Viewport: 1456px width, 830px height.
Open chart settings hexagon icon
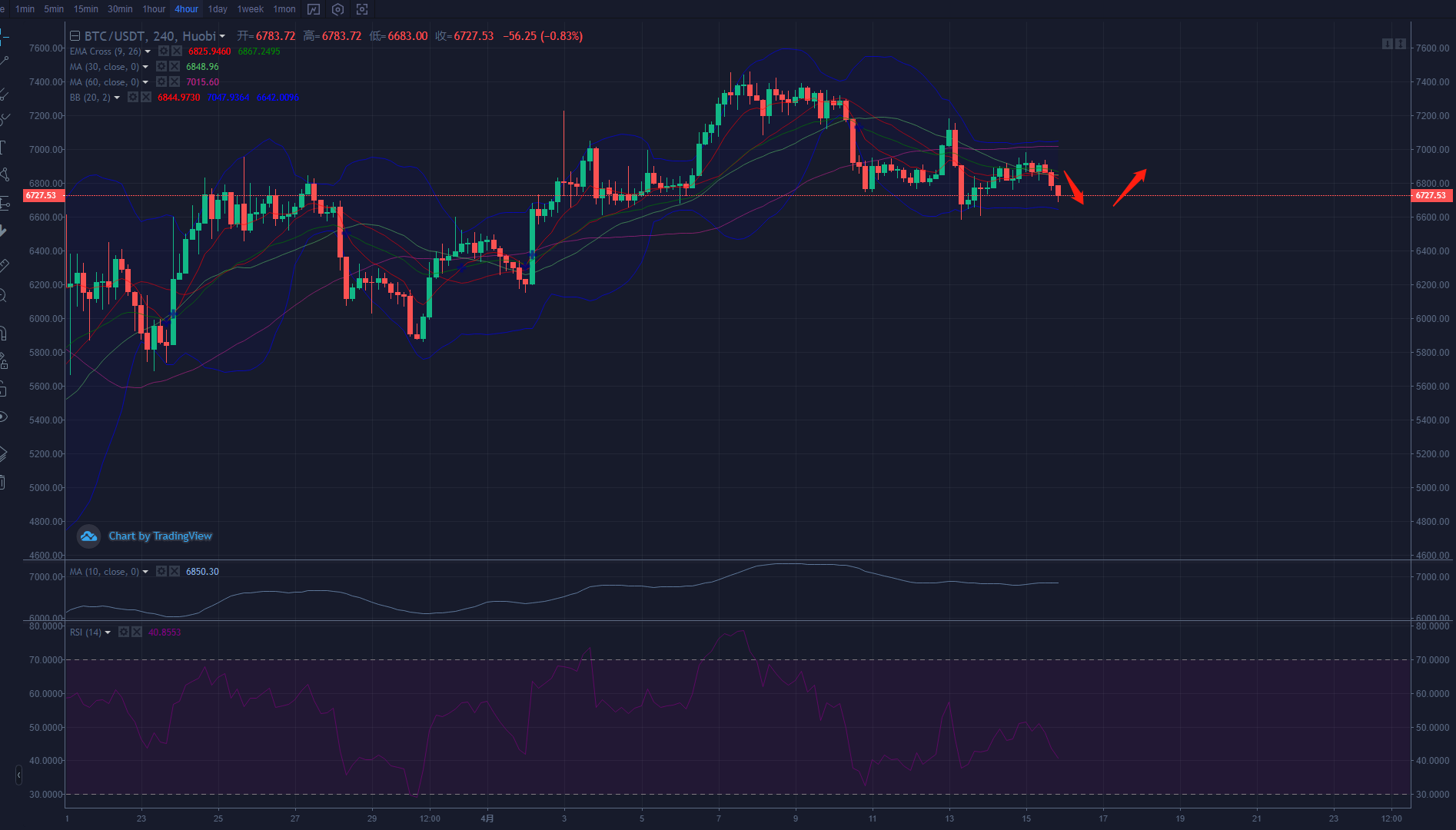click(x=337, y=9)
